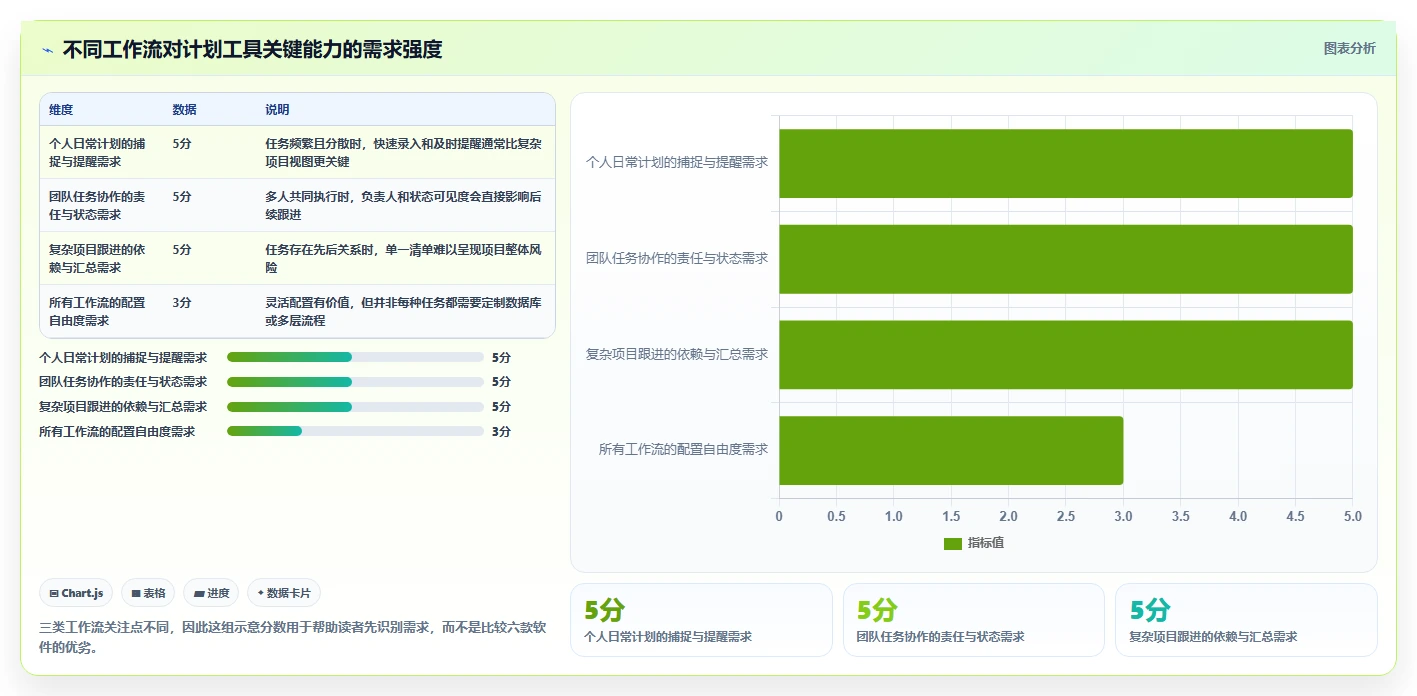Click the chart bar for 所有工作流的配置自由度需求
Image resolution: width=1417 pixels, height=696 pixels.
[951, 450]
